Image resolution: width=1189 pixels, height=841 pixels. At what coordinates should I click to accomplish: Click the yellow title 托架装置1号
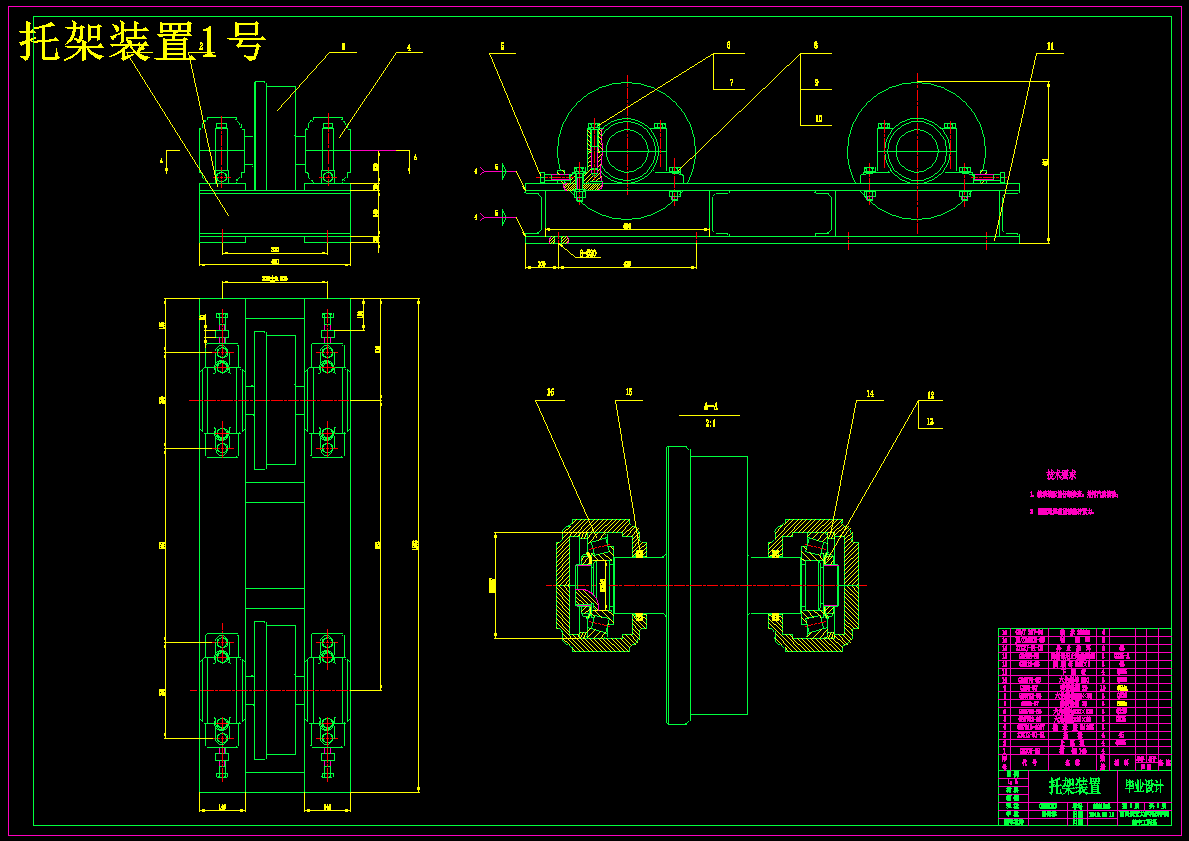(x=143, y=42)
